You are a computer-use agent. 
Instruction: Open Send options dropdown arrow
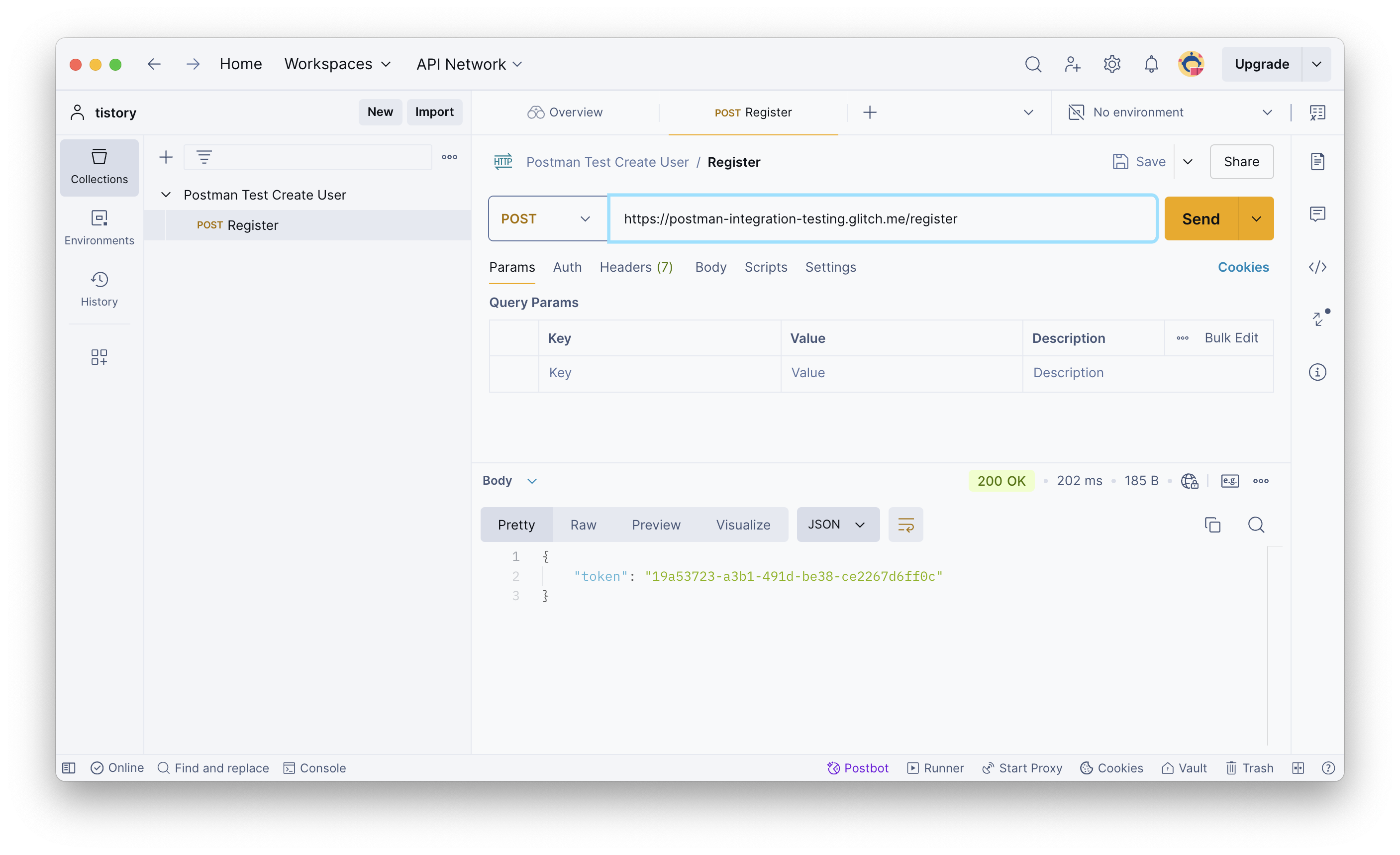tap(1256, 219)
